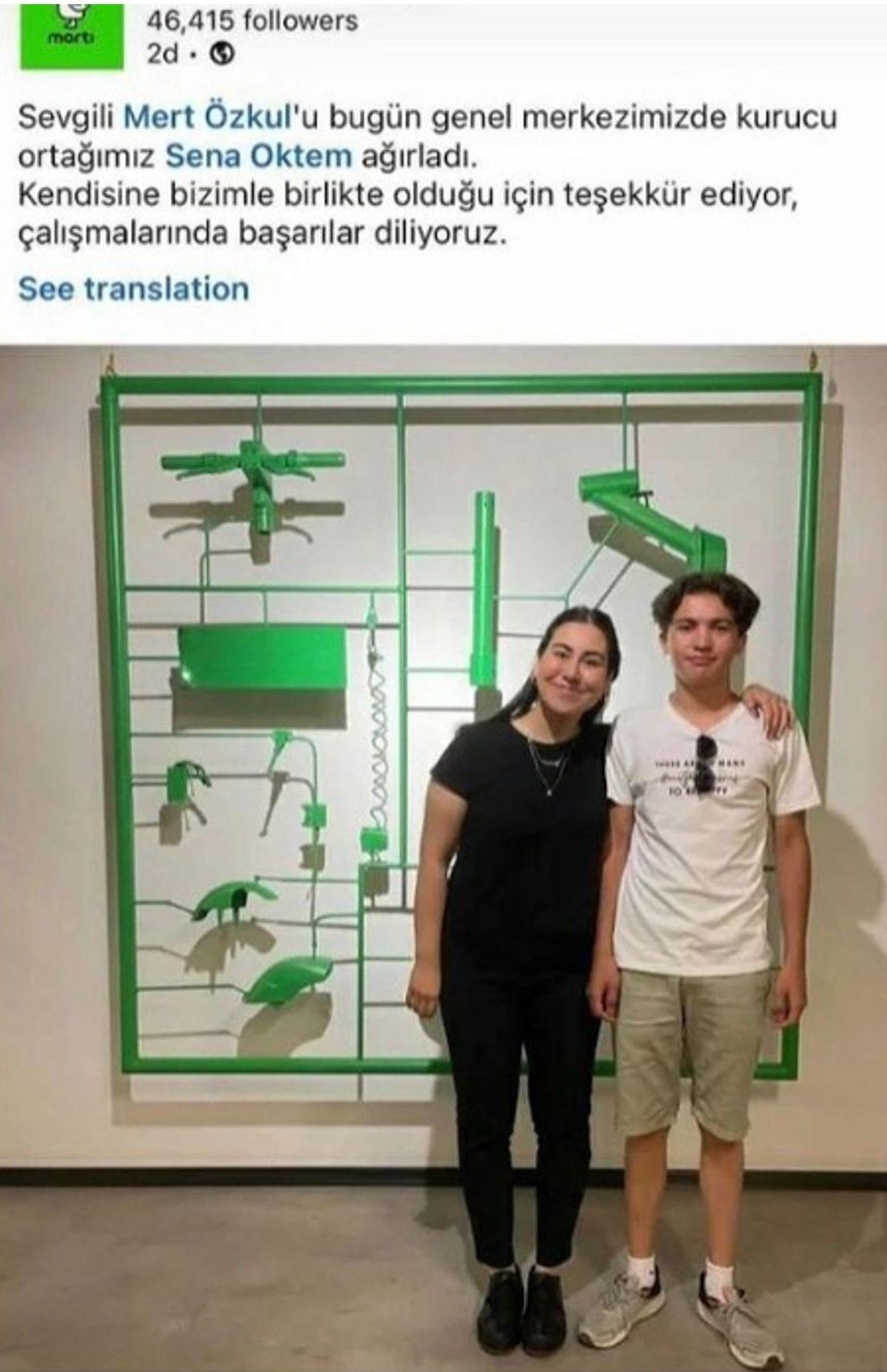Click the boy's gray sneakers

click(680, 1300)
